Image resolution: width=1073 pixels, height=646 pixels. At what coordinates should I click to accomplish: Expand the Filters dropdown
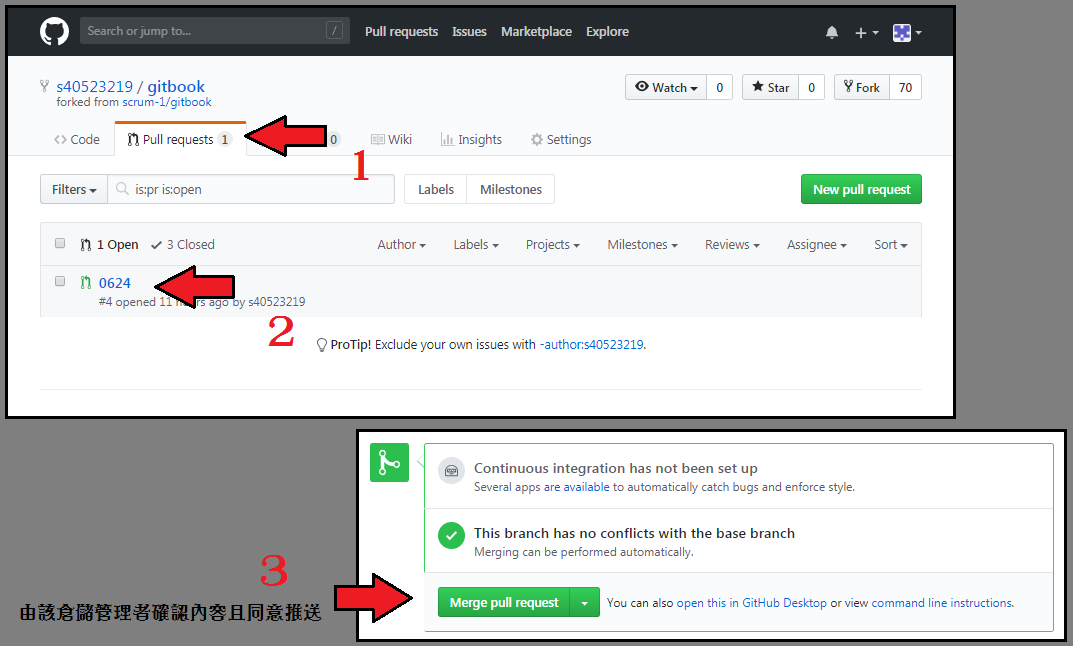74,190
